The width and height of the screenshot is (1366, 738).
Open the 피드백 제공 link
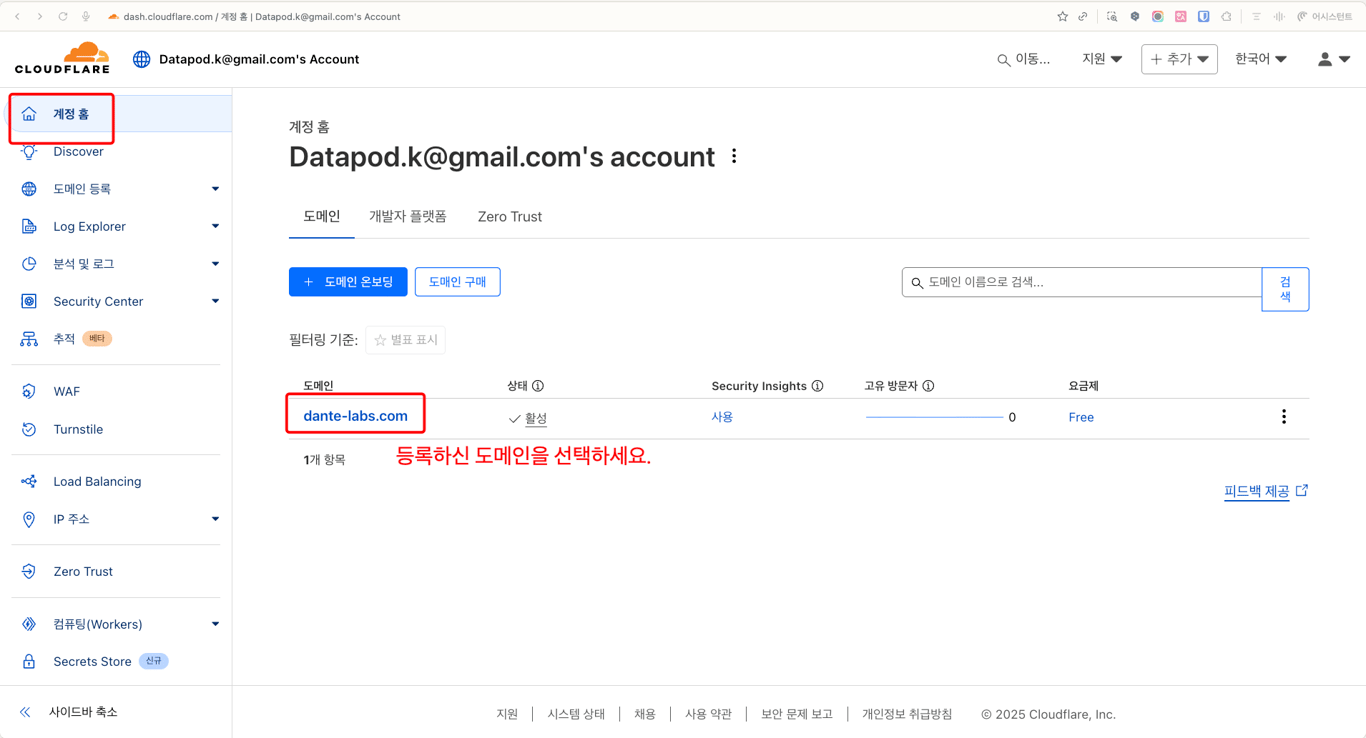tap(1266, 491)
